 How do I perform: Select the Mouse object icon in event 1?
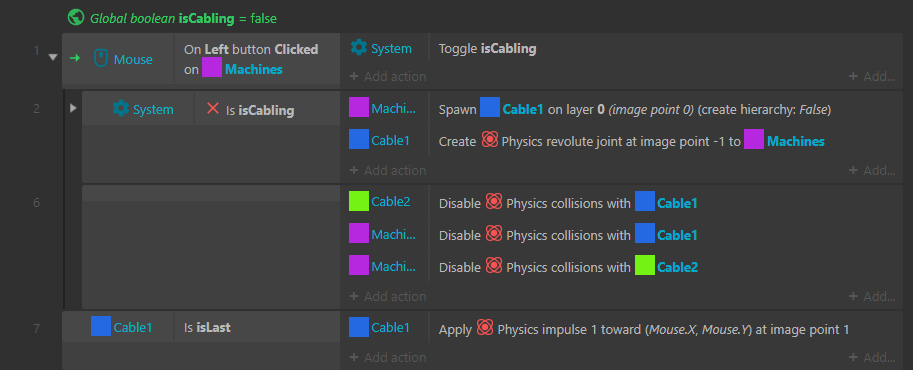101,59
